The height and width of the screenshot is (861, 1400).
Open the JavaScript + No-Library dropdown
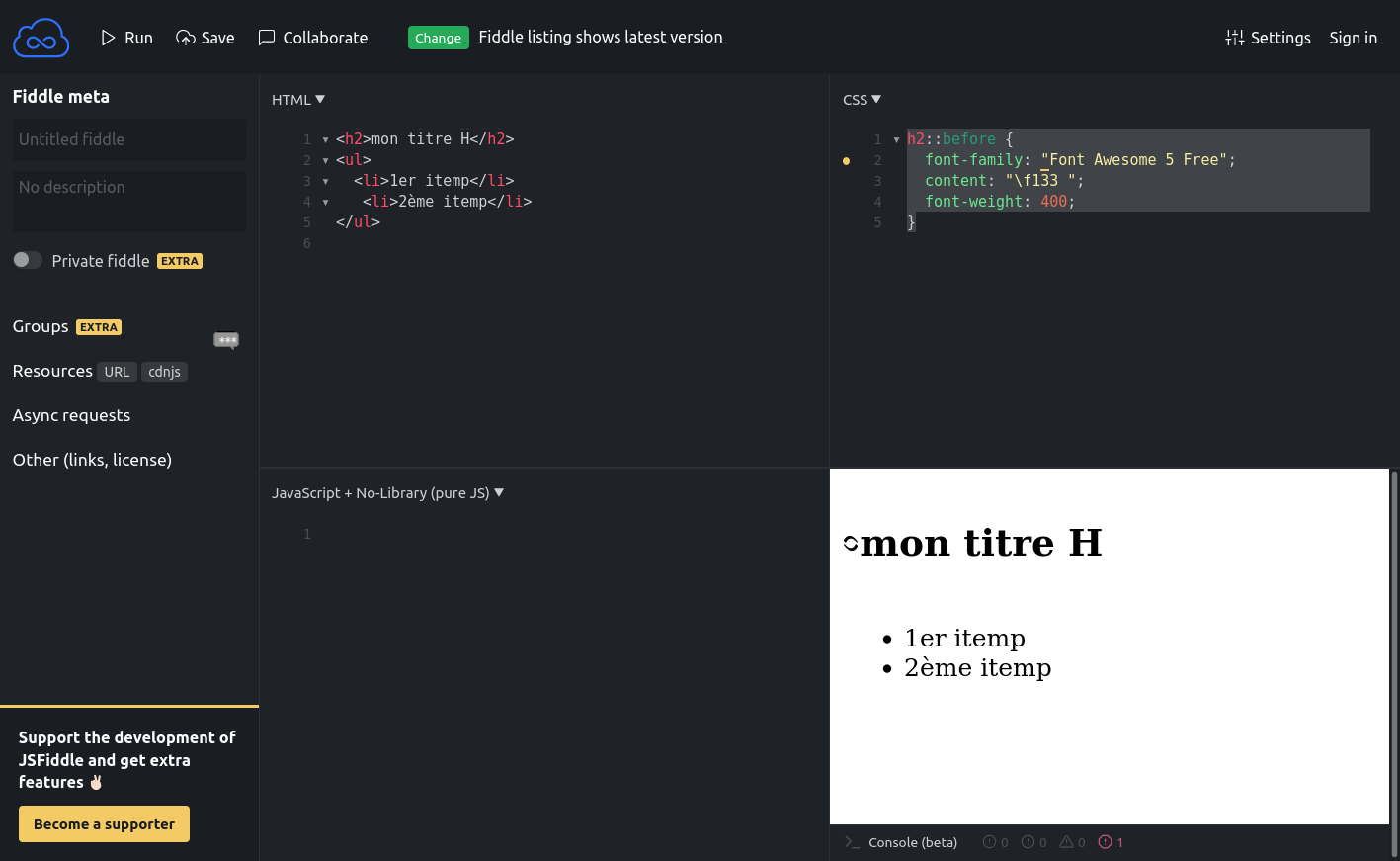pyautogui.click(x=387, y=493)
